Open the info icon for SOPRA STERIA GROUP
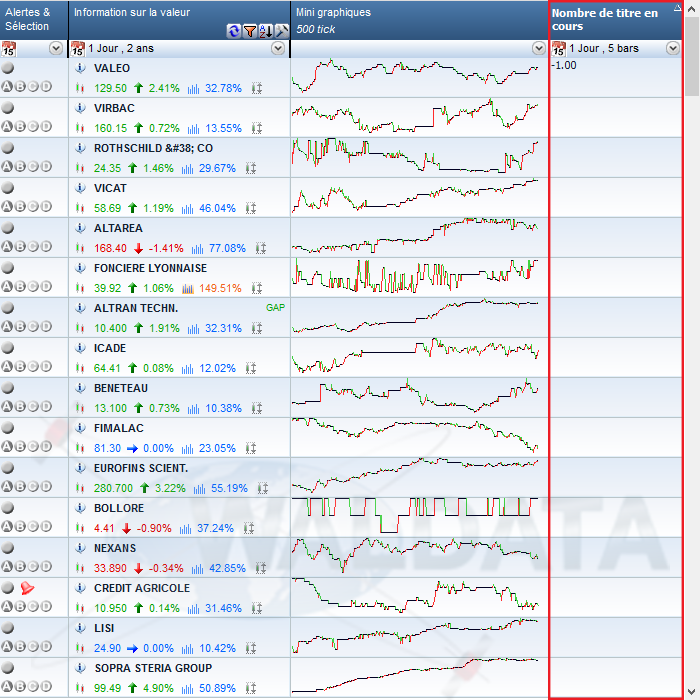 80,668
